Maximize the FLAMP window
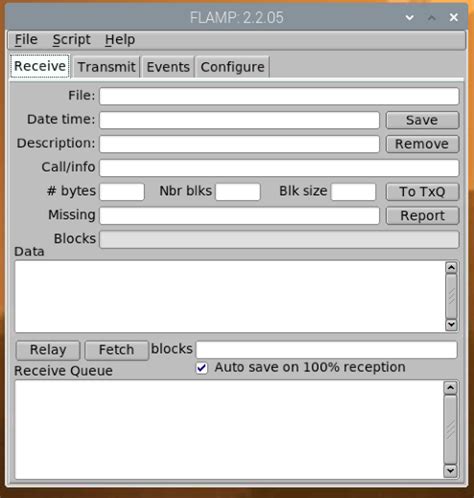Image resolution: width=474 pixels, height=498 pixels. tap(432, 17)
